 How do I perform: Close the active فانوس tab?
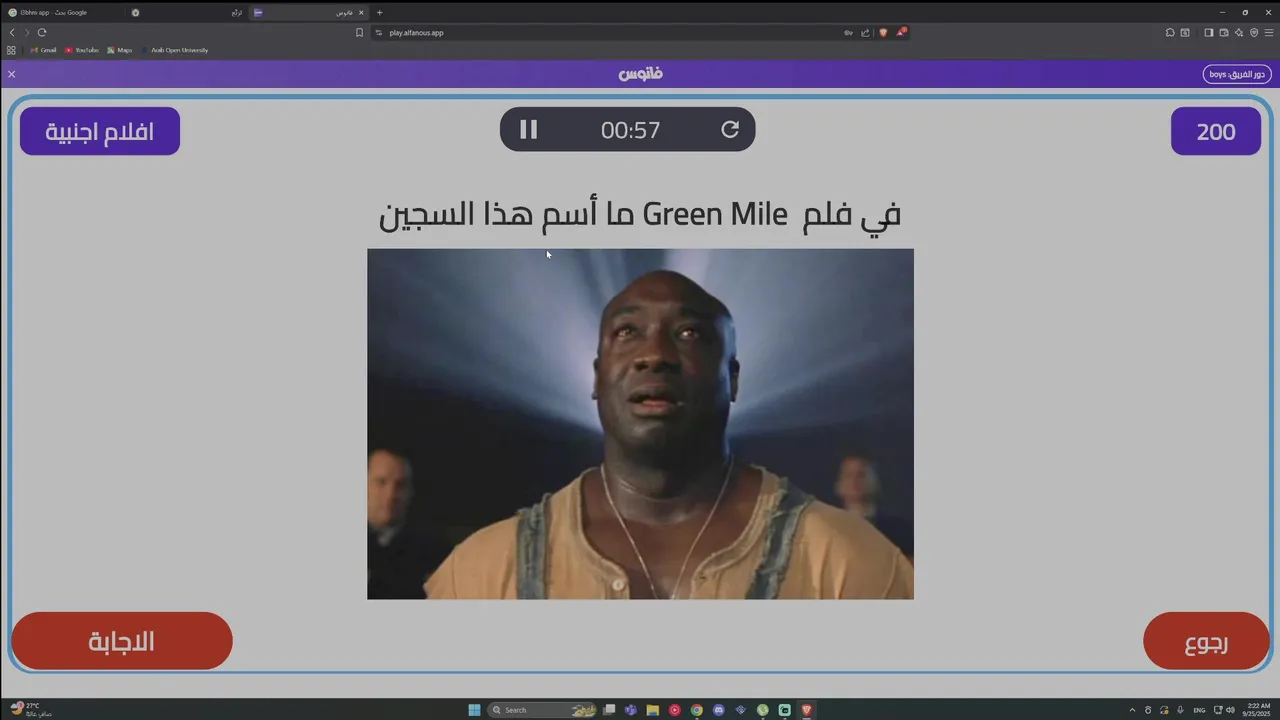361,12
